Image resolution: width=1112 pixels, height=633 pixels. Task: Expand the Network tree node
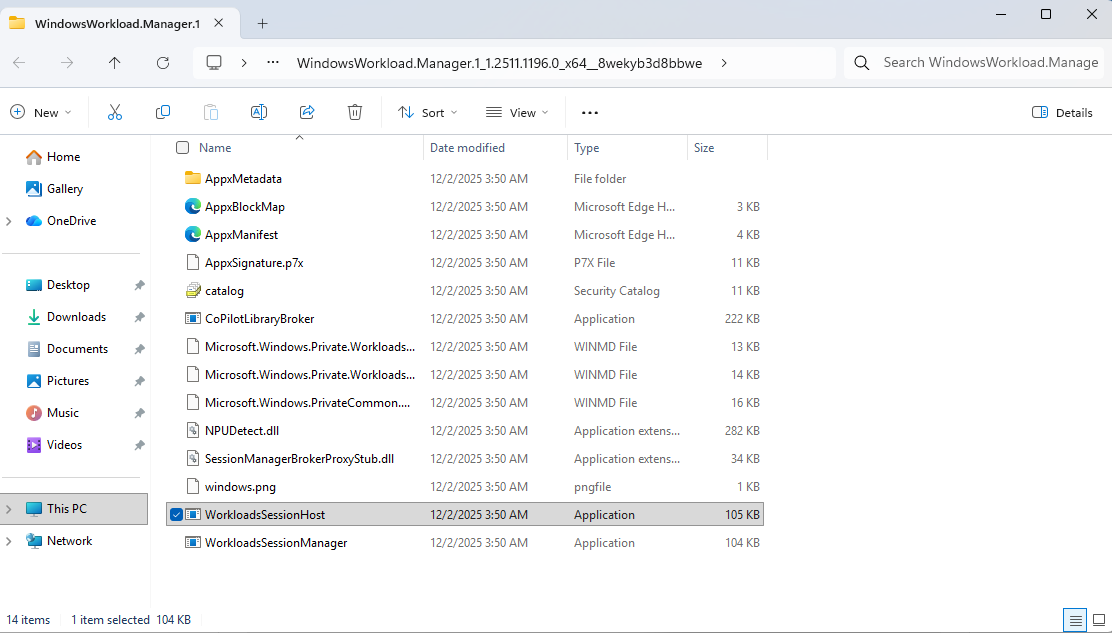point(9,541)
